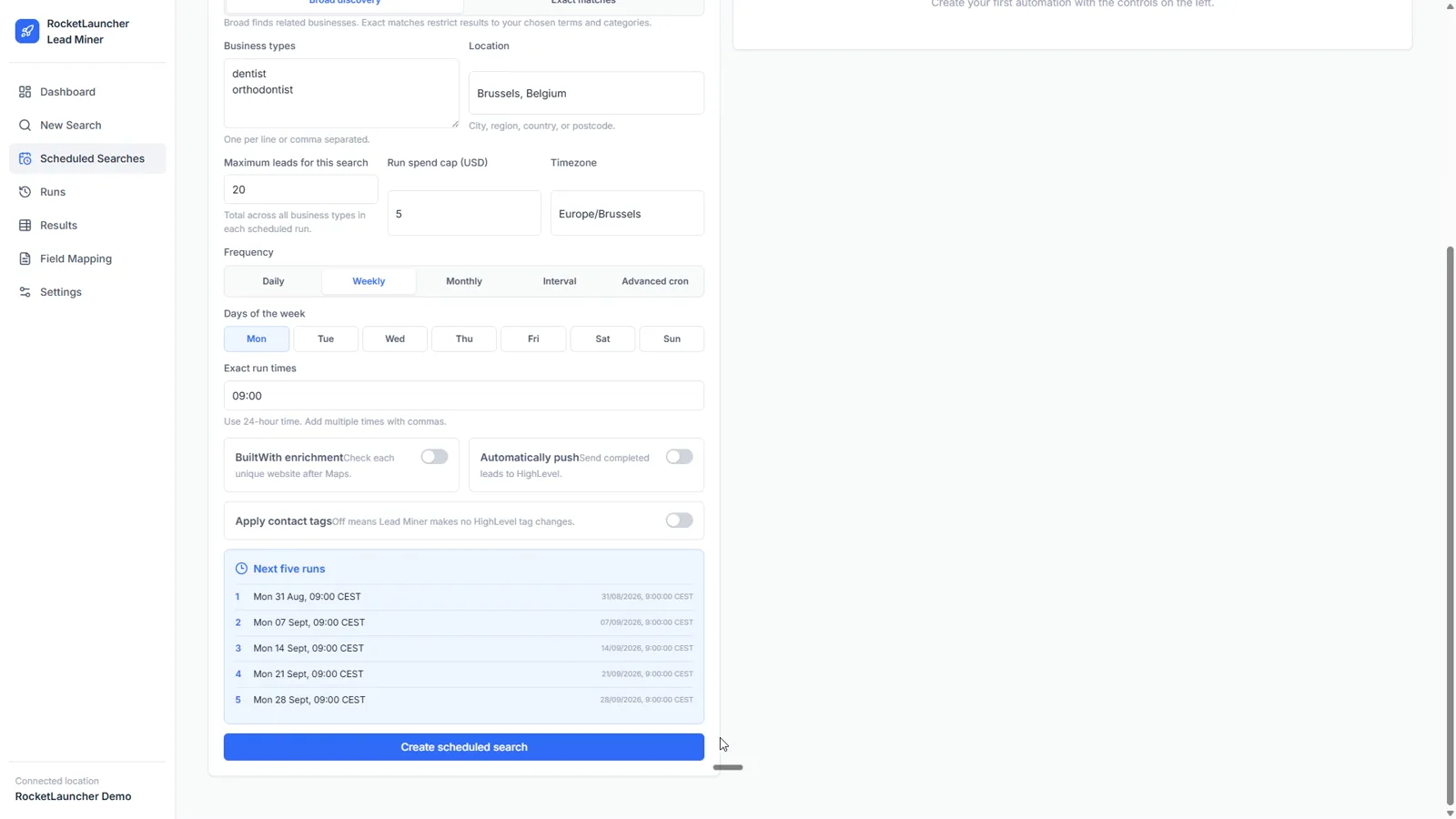The height and width of the screenshot is (819, 1456).
Task: Select Tue as a run day
Action: (x=326, y=339)
